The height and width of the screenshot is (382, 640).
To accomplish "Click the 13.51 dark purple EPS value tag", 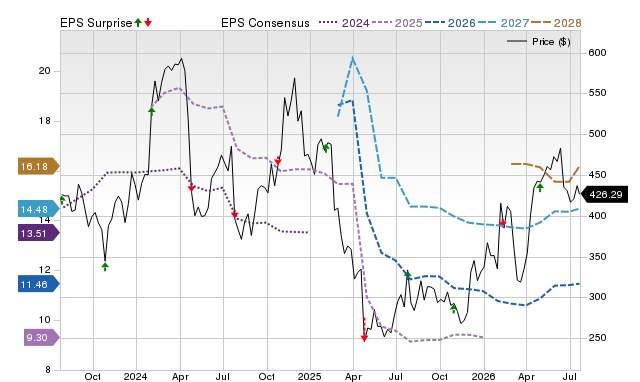I will (x=38, y=233).
